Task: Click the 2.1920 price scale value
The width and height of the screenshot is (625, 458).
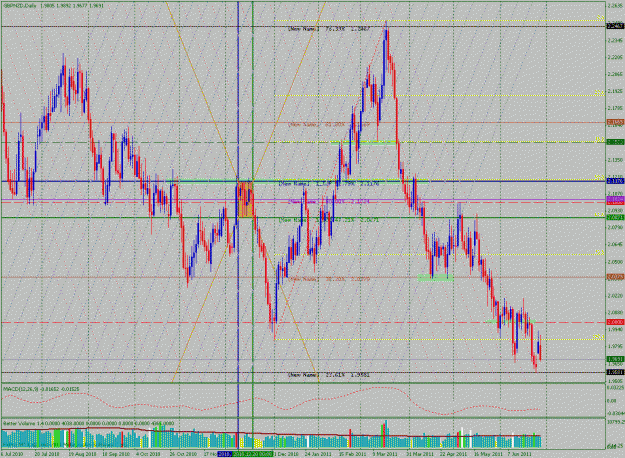Action: [615, 91]
